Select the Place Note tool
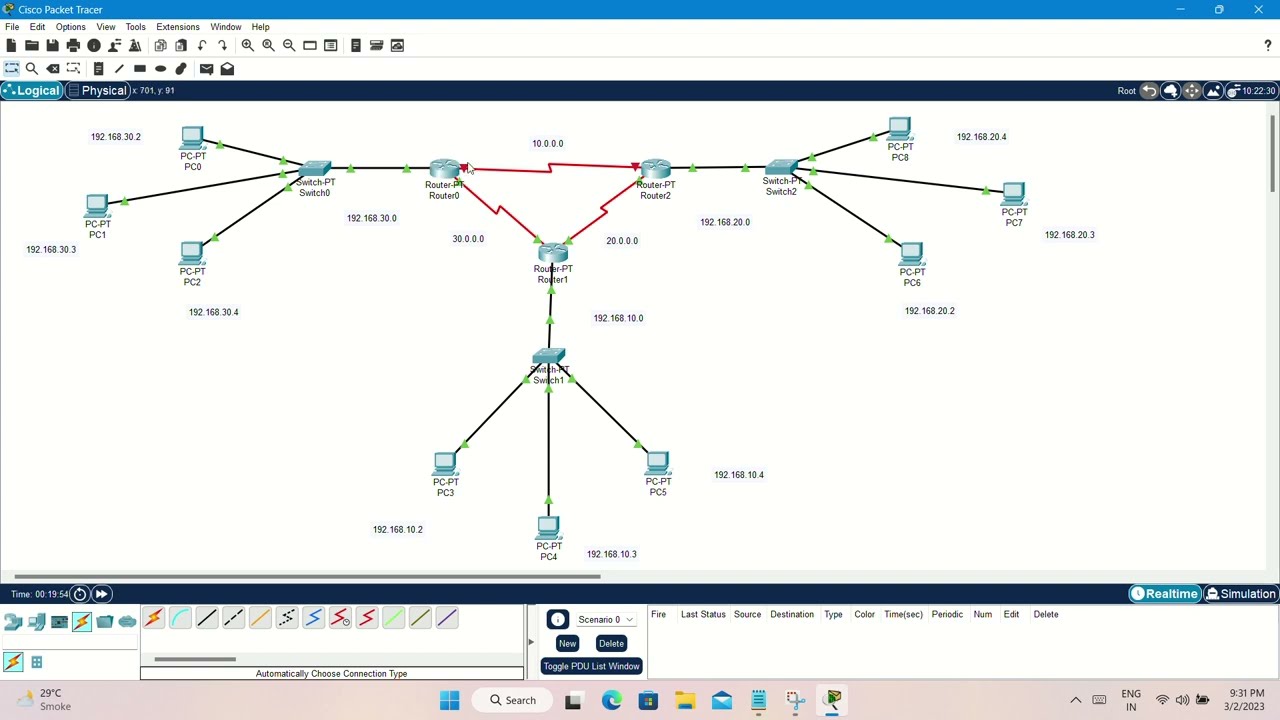 click(x=98, y=68)
